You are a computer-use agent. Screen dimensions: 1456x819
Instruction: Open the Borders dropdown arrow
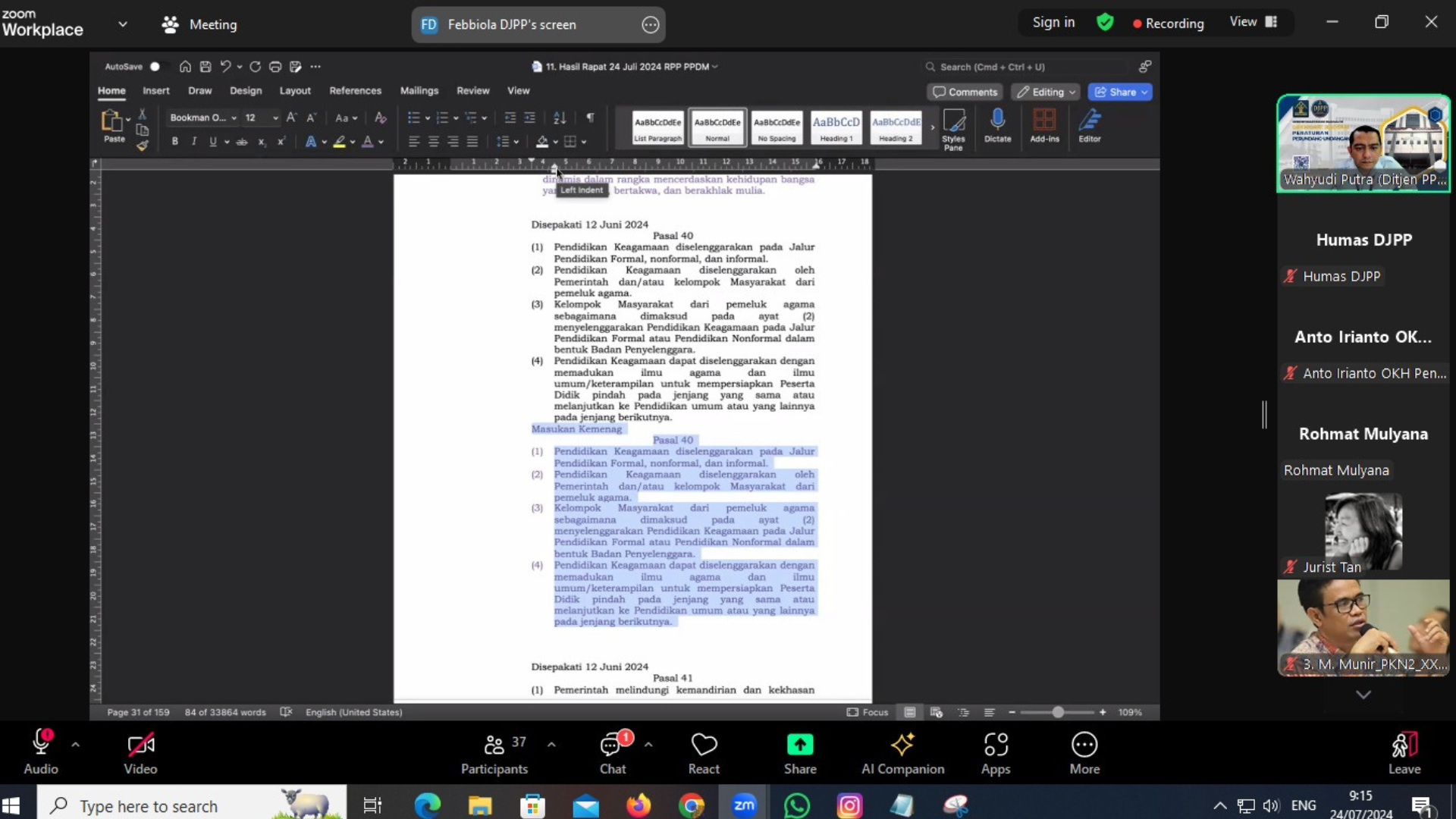pyautogui.click(x=585, y=142)
